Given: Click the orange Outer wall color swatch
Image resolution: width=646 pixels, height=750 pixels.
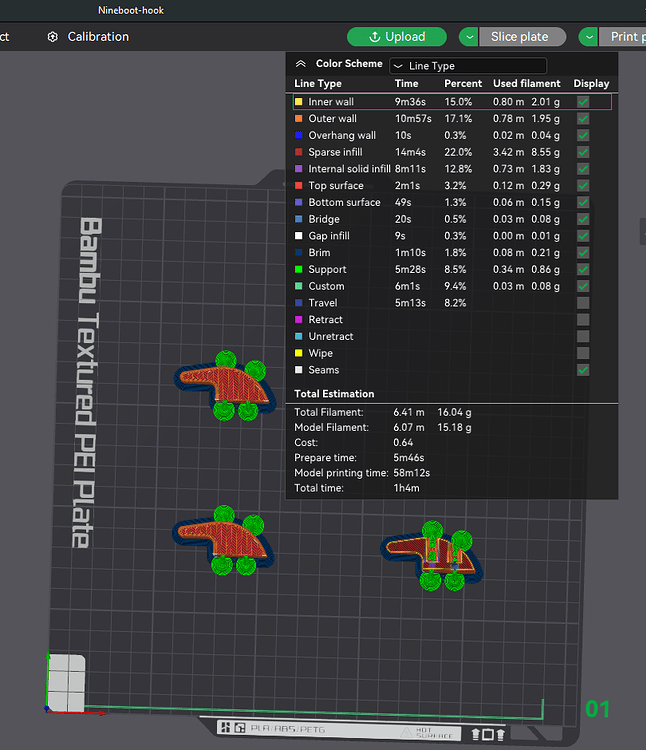Looking at the screenshot, I should point(298,119).
